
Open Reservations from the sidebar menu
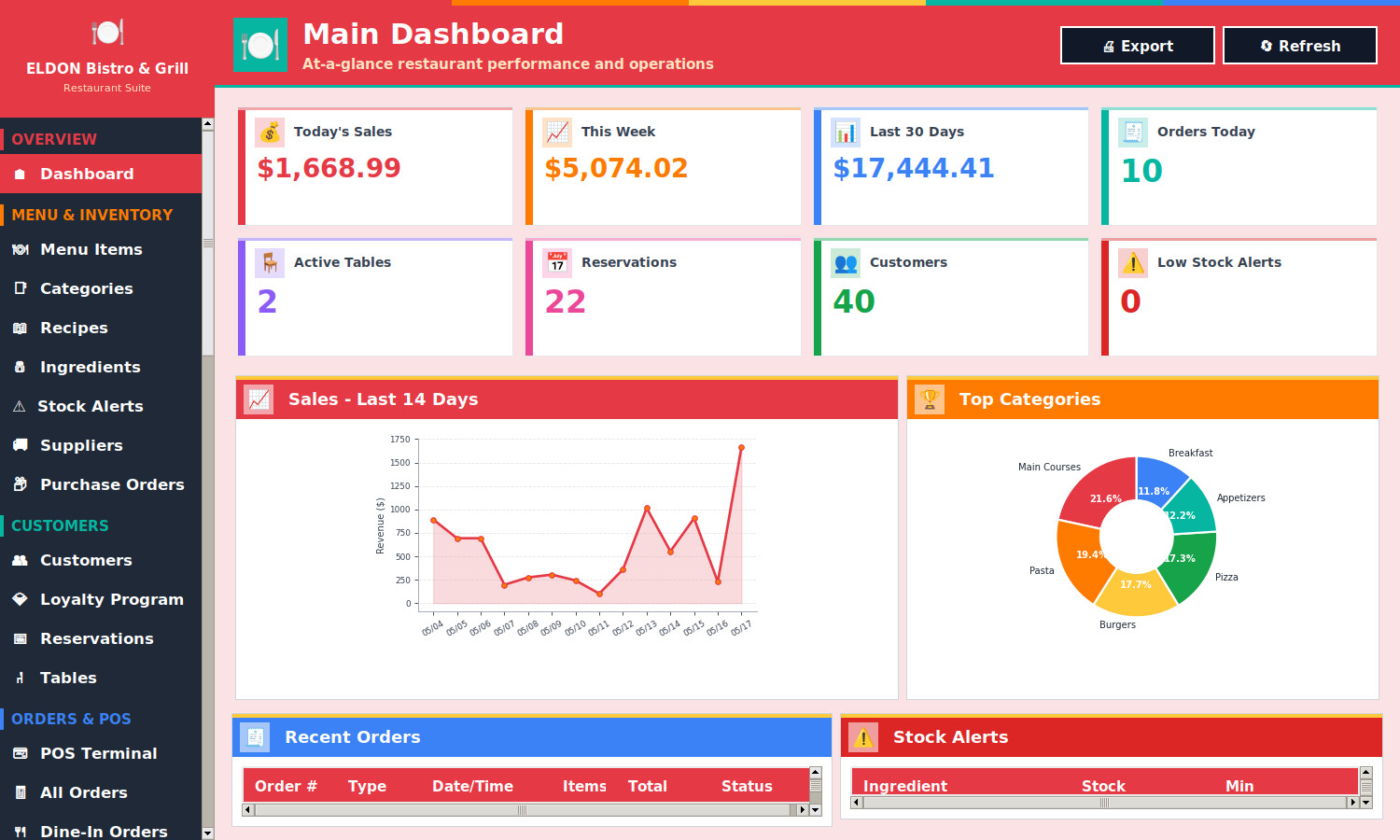[101, 639]
